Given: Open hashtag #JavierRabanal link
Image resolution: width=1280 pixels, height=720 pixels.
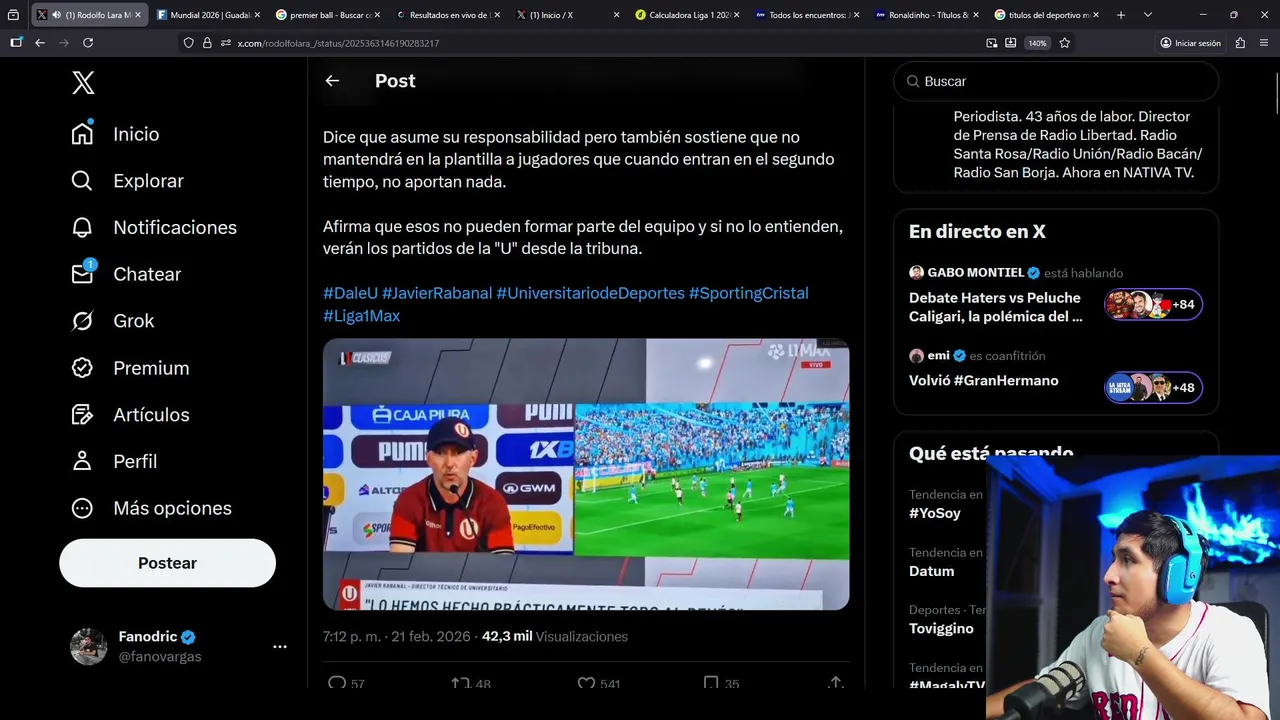Looking at the screenshot, I should pyautogui.click(x=437, y=293).
